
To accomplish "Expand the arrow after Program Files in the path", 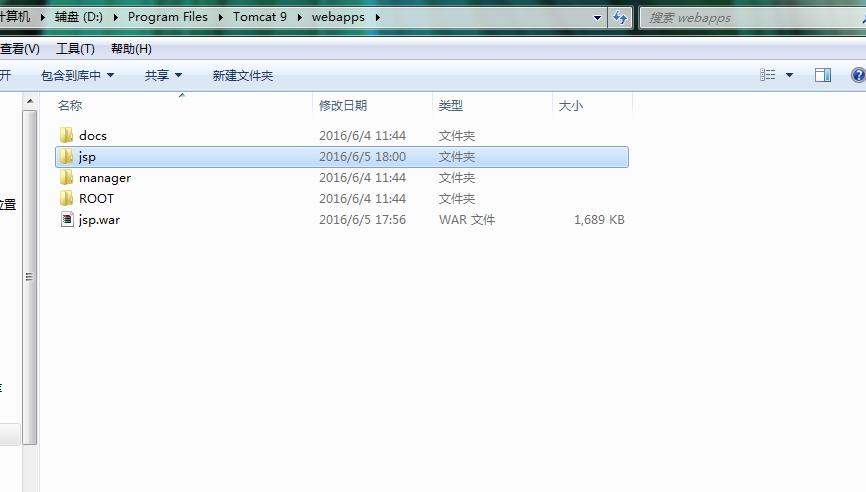I will pos(220,17).
